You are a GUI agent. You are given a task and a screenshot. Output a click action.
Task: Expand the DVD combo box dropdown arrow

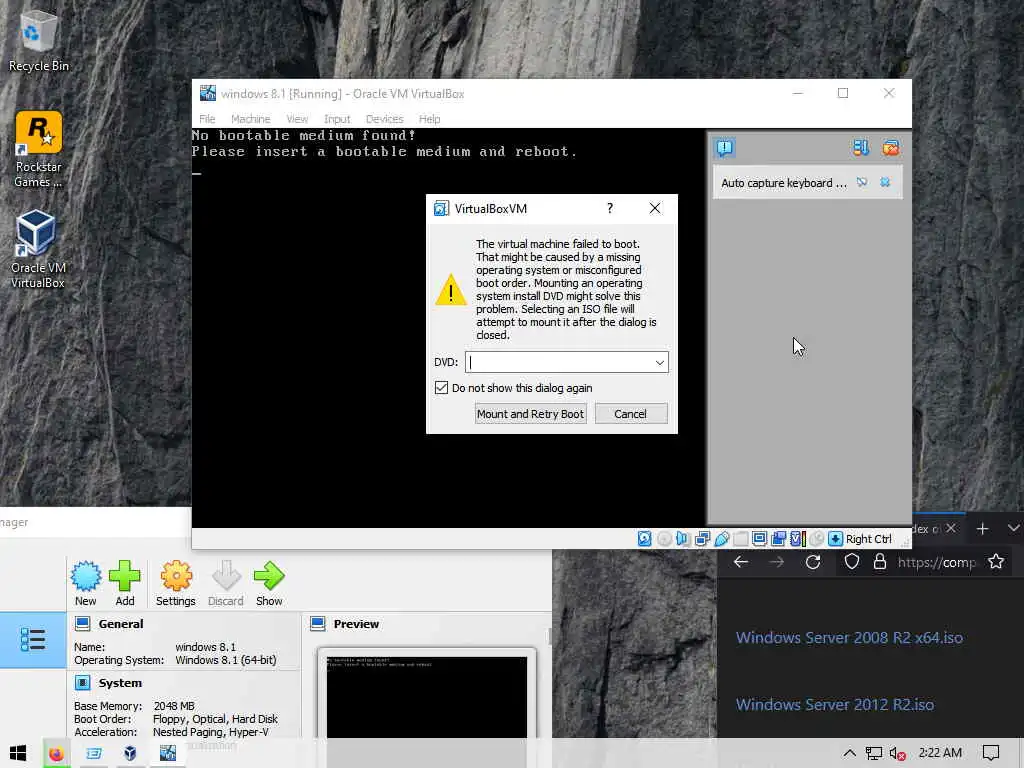click(x=660, y=362)
